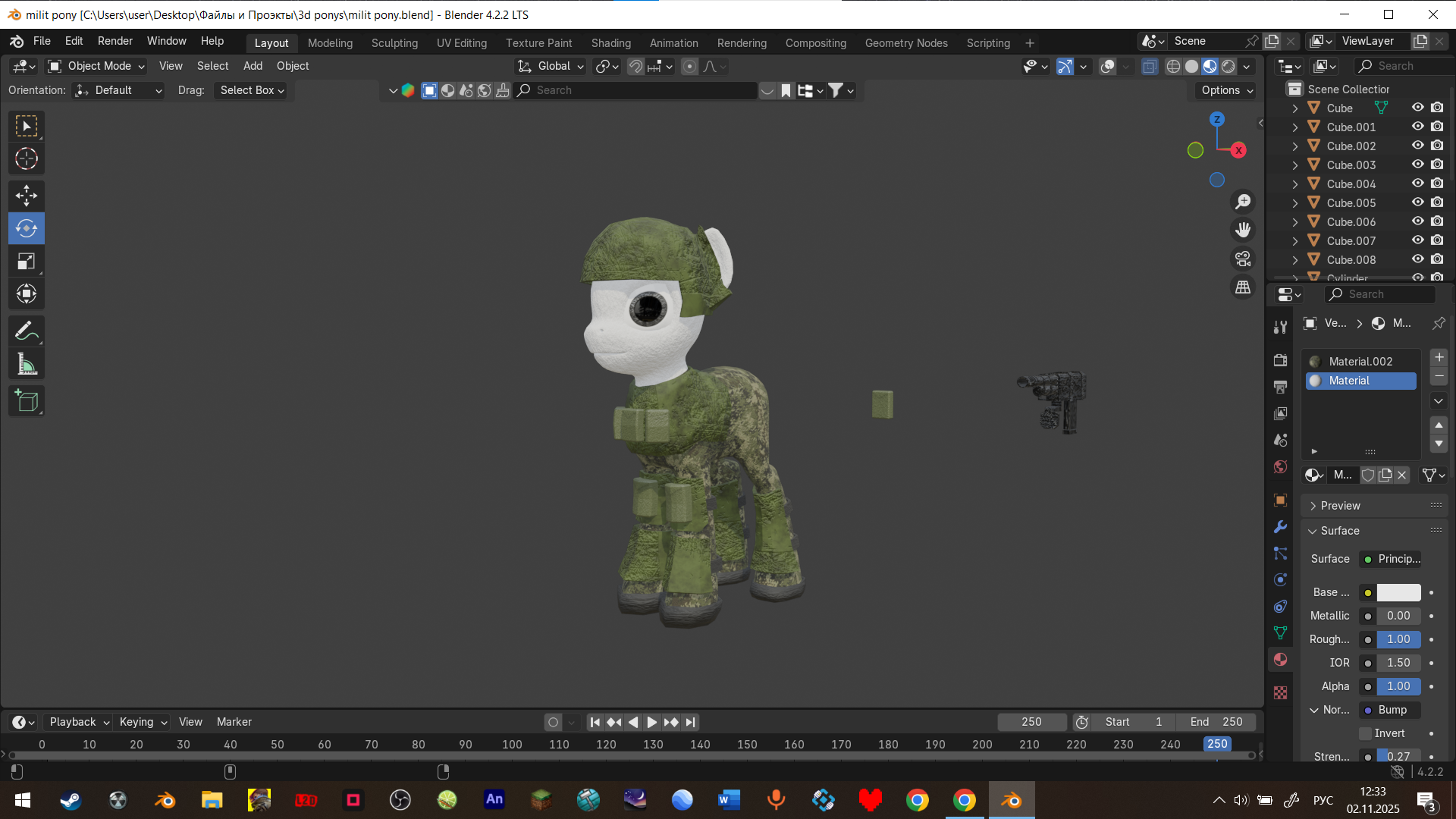Click the Base Color white swatch
Image resolution: width=1456 pixels, height=819 pixels.
point(1398,592)
